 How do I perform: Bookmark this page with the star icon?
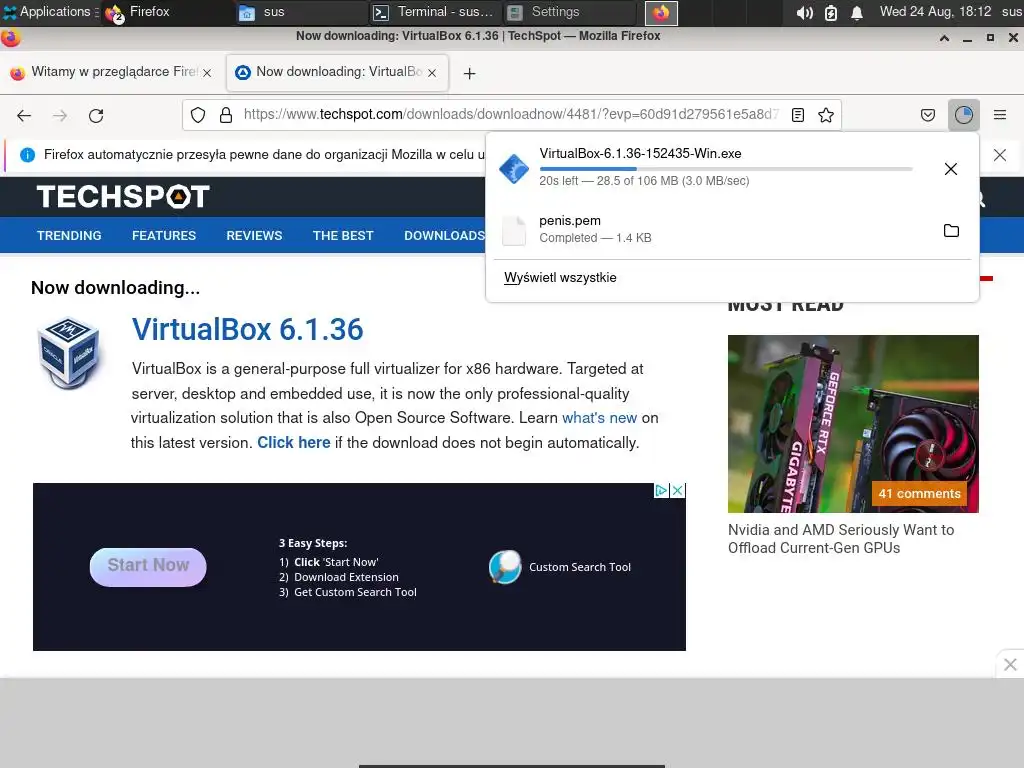pyautogui.click(x=826, y=116)
